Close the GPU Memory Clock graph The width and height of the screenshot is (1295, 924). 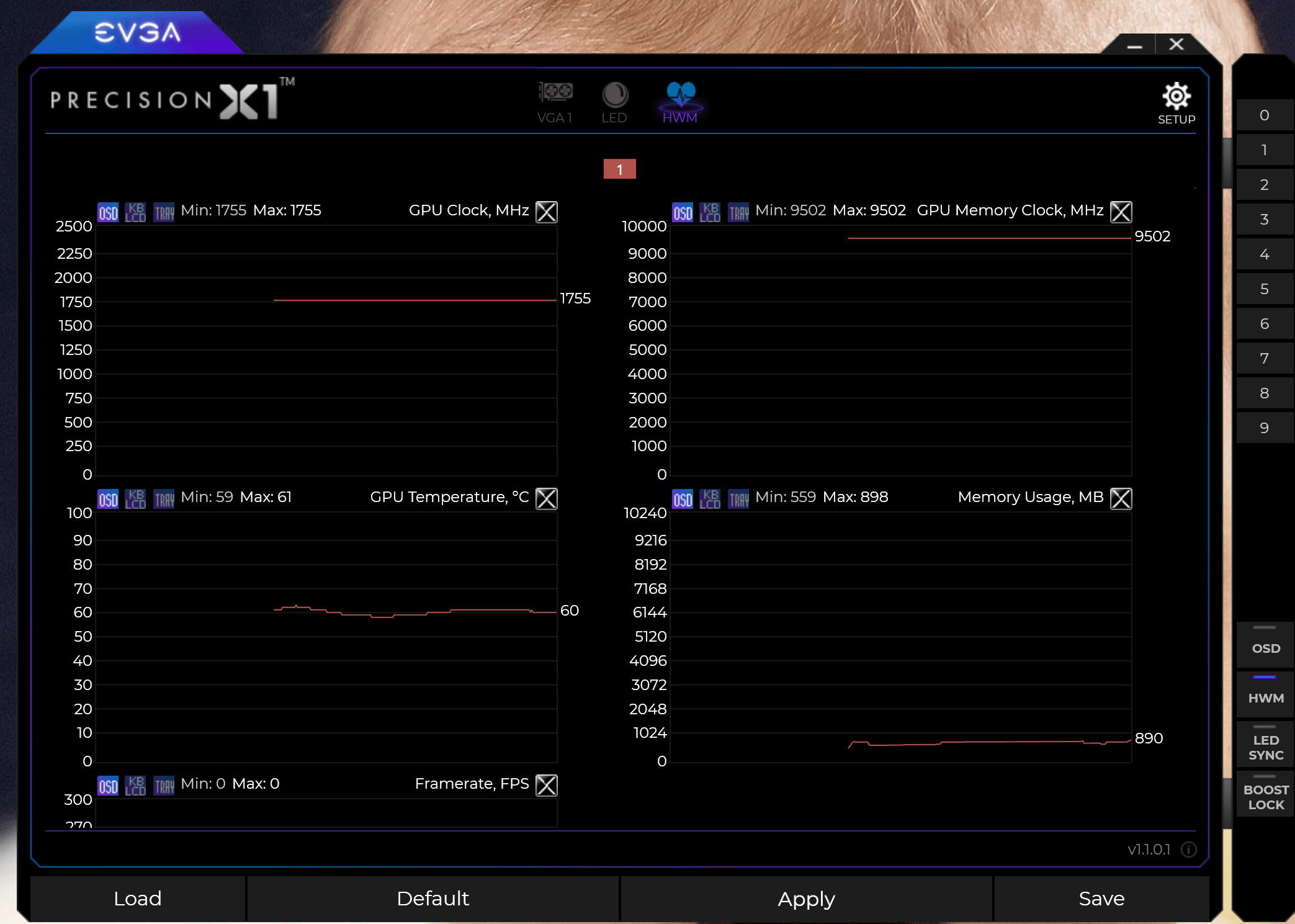[1121, 212]
